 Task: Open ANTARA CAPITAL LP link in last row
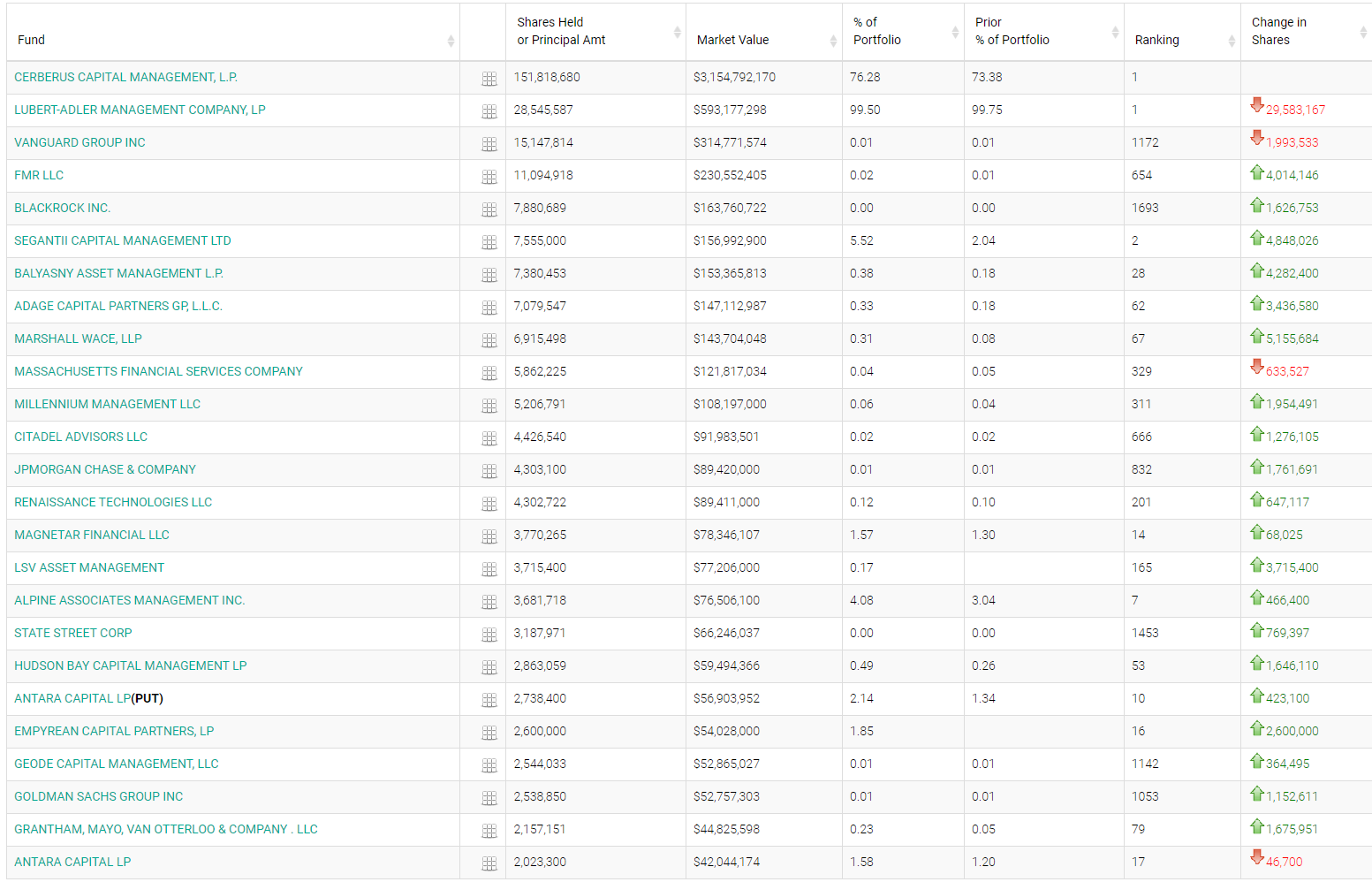click(72, 862)
